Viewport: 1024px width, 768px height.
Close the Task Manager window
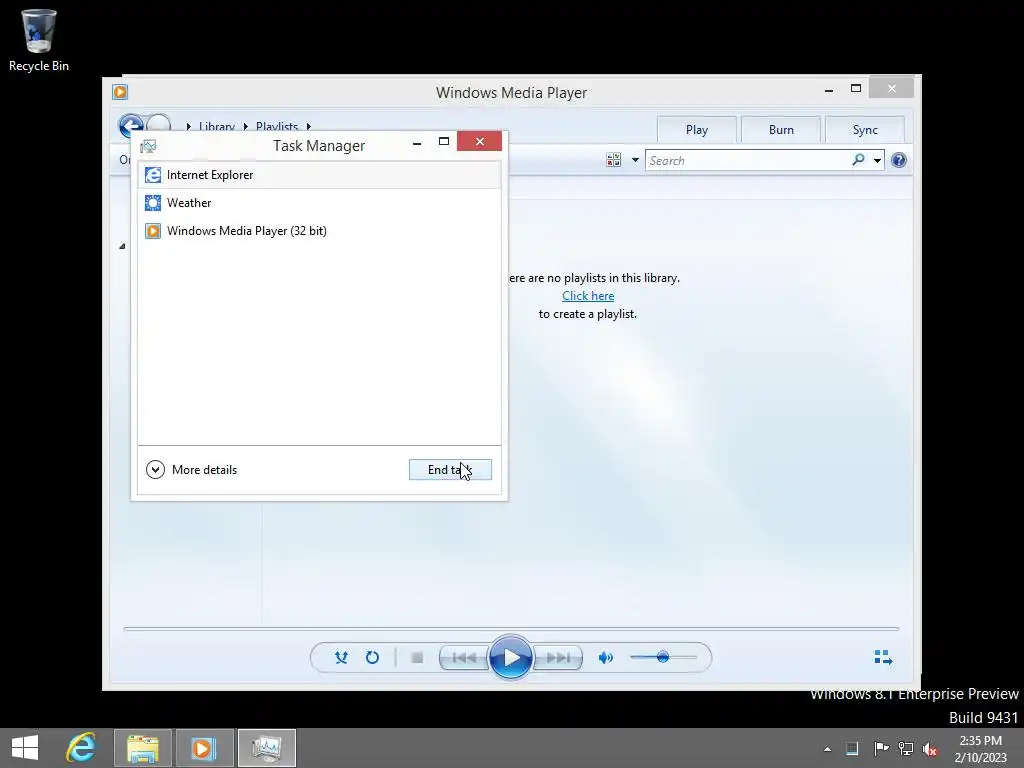[x=479, y=141]
